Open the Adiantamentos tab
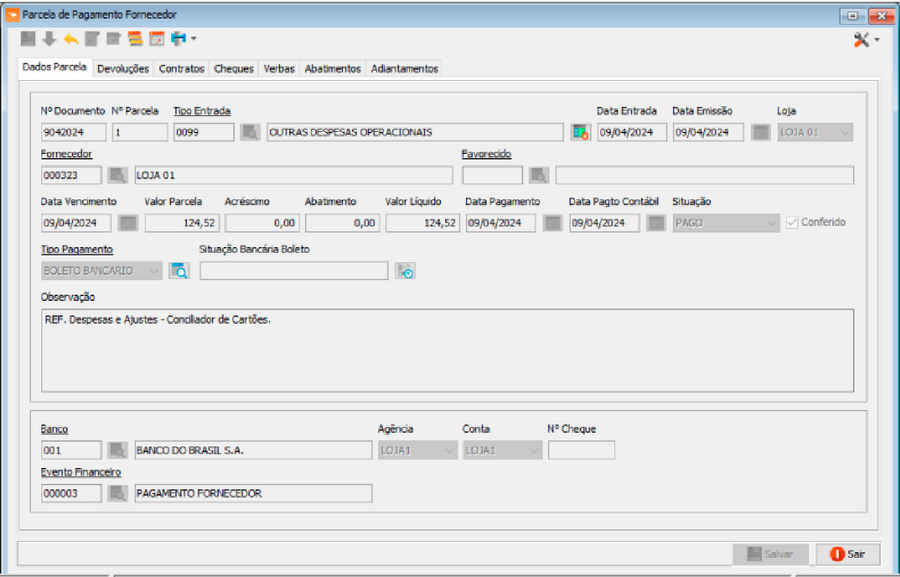Screen dimensions: 900x577 [404, 69]
